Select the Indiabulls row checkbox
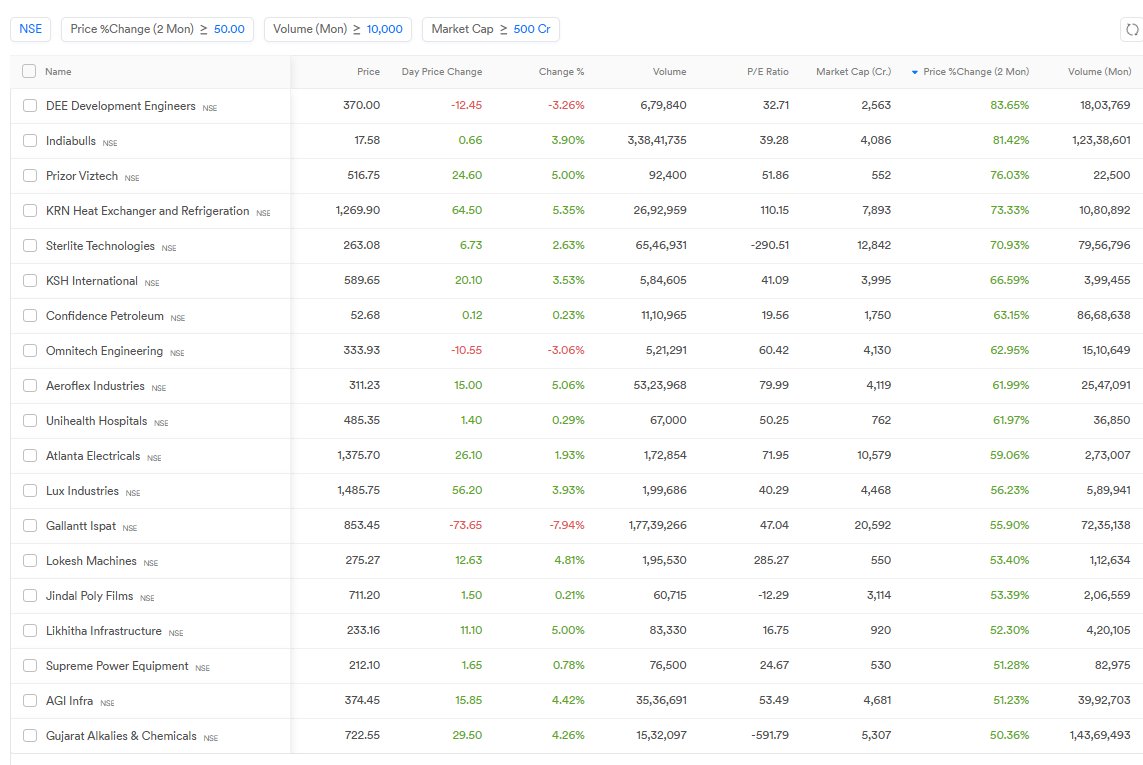Image resolution: width=1143 pixels, height=765 pixels. [30, 141]
